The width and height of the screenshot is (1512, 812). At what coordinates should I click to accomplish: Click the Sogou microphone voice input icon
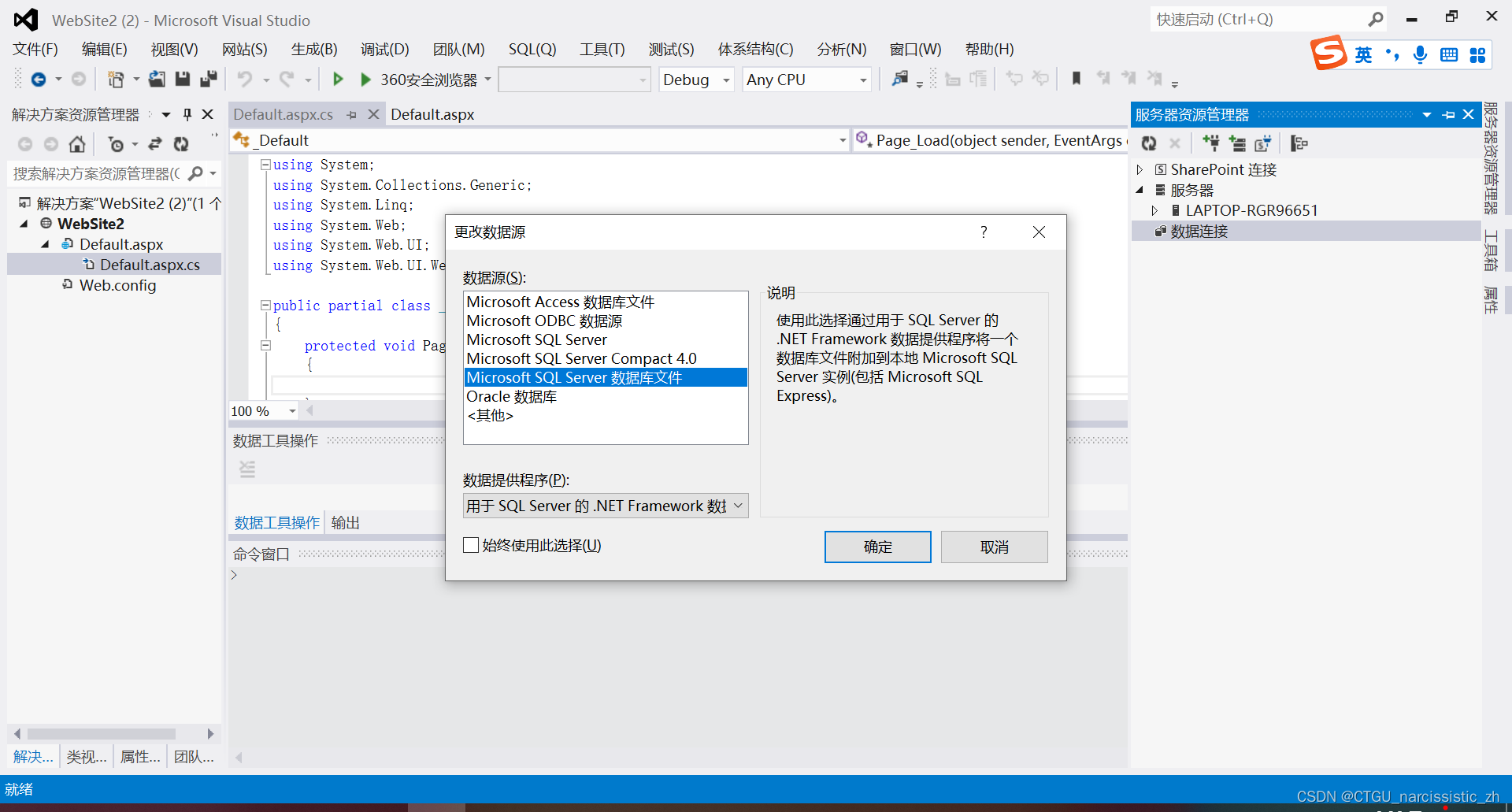1420,54
